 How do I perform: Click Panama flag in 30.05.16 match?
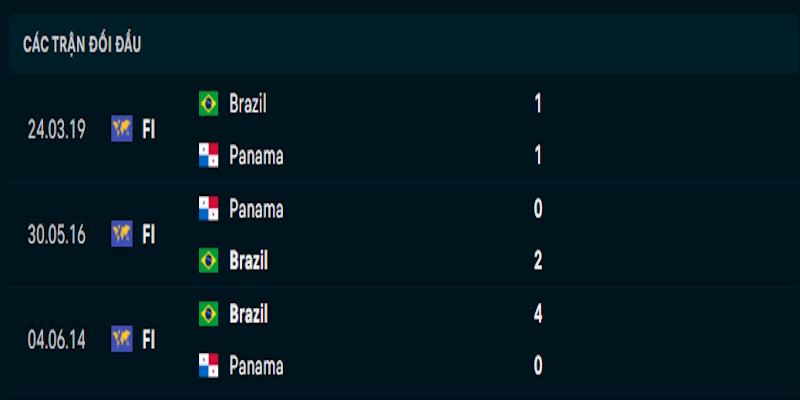(208, 209)
